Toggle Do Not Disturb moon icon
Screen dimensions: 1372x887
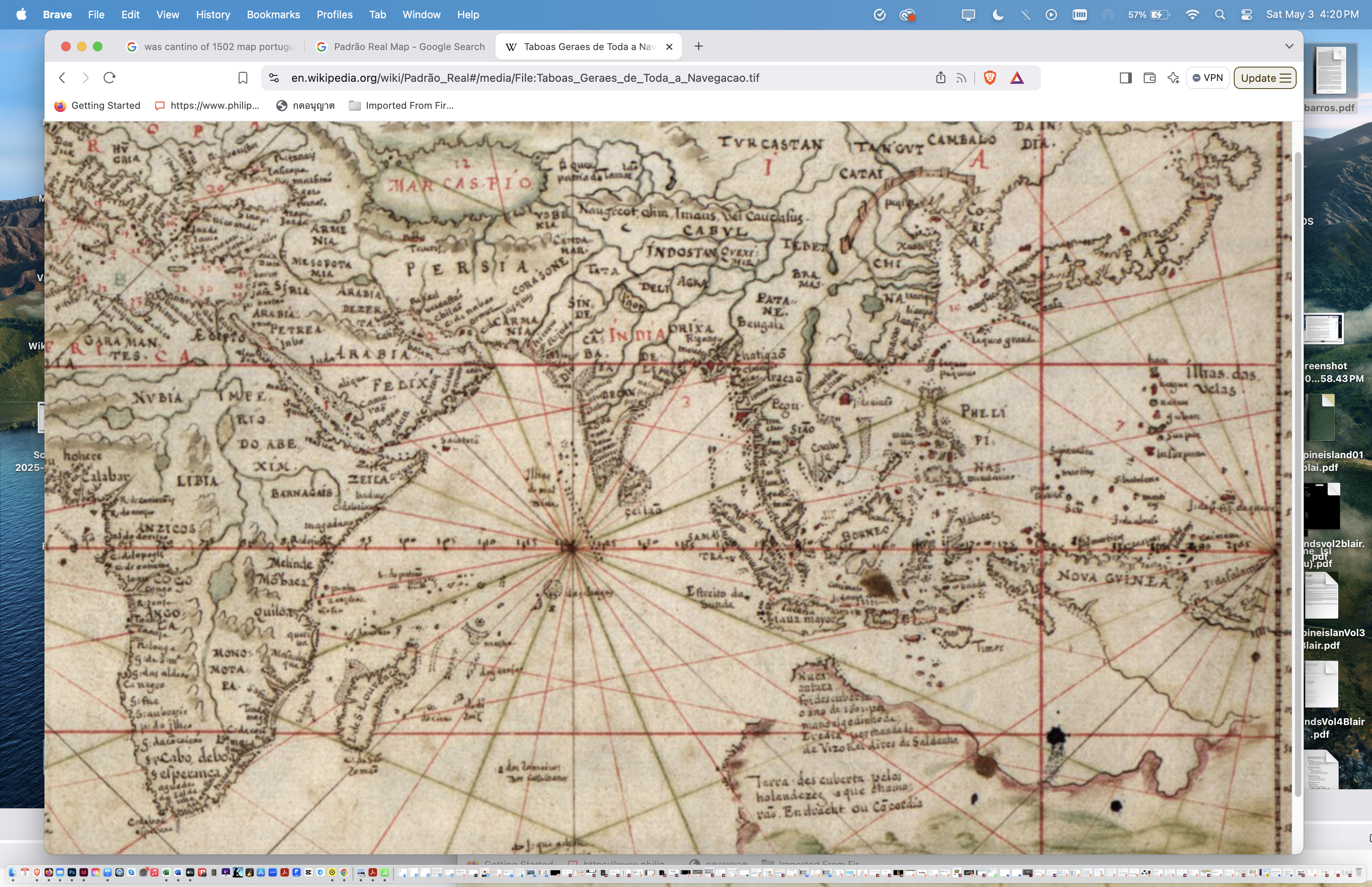click(998, 14)
